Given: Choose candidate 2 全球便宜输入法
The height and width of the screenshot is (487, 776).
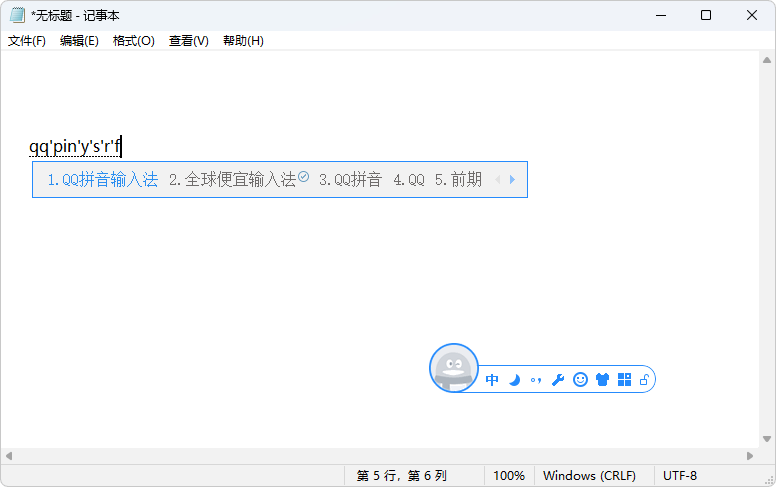Looking at the screenshot, I should pyautogui.click(x=233, y=180).
